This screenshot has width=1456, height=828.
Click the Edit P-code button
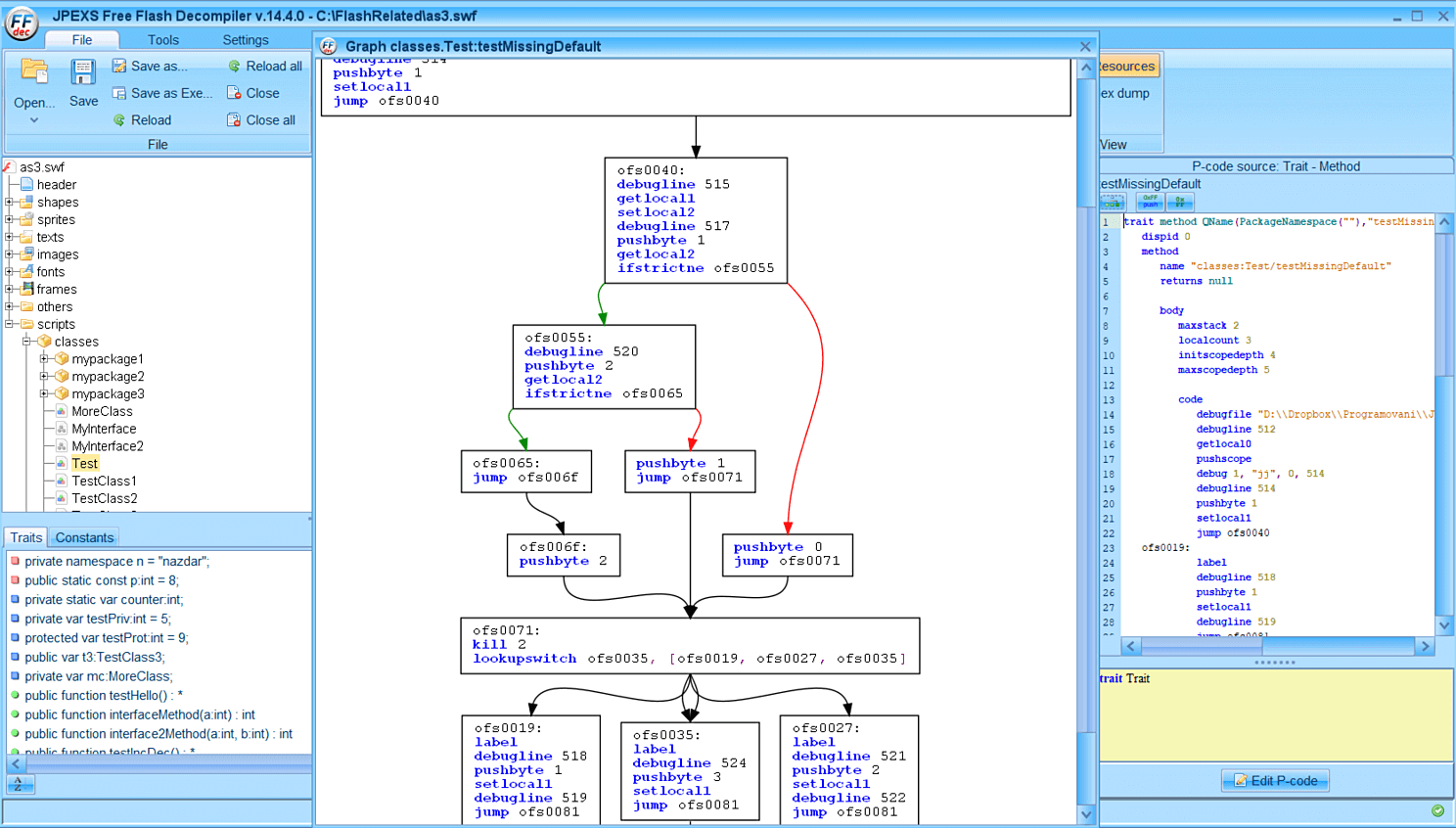pos(1275,781)
